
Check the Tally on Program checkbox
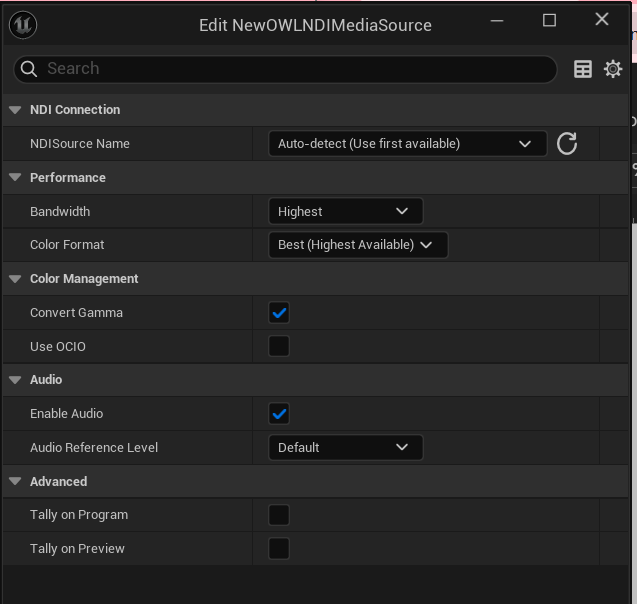click(279, 515)
